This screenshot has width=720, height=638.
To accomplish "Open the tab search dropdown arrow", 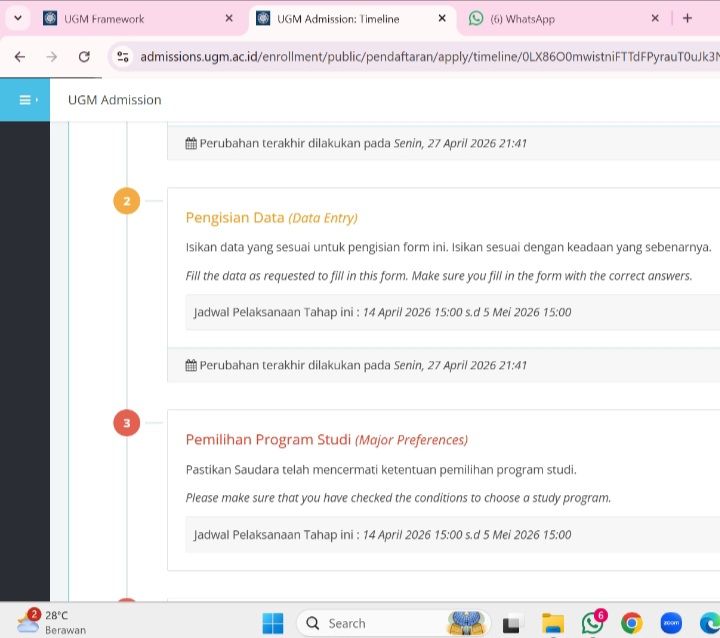I will click(x=18, y=18).
